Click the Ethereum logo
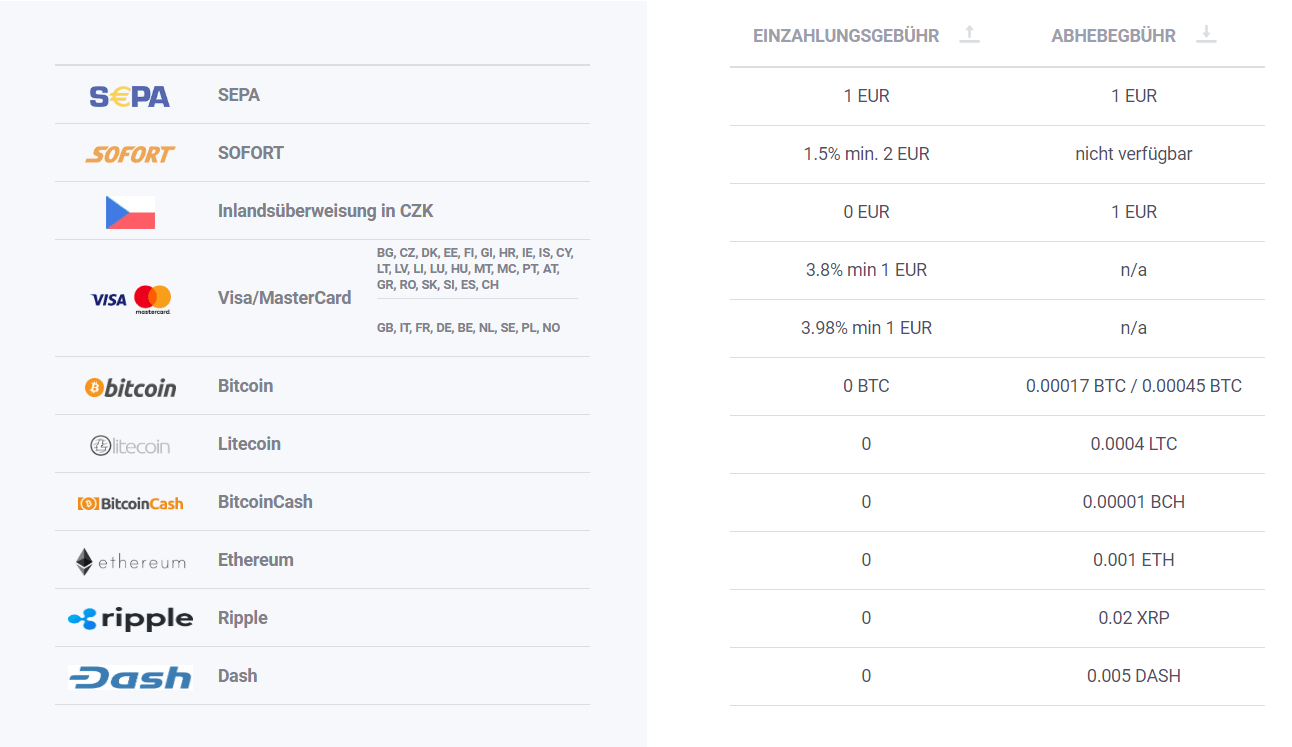The height and width of the screenshot is (747, 1292). tap(130, 561)
